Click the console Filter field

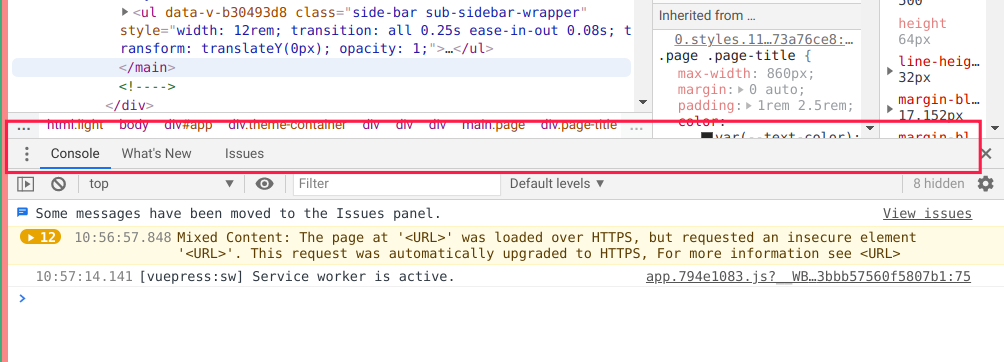point(397,184)
